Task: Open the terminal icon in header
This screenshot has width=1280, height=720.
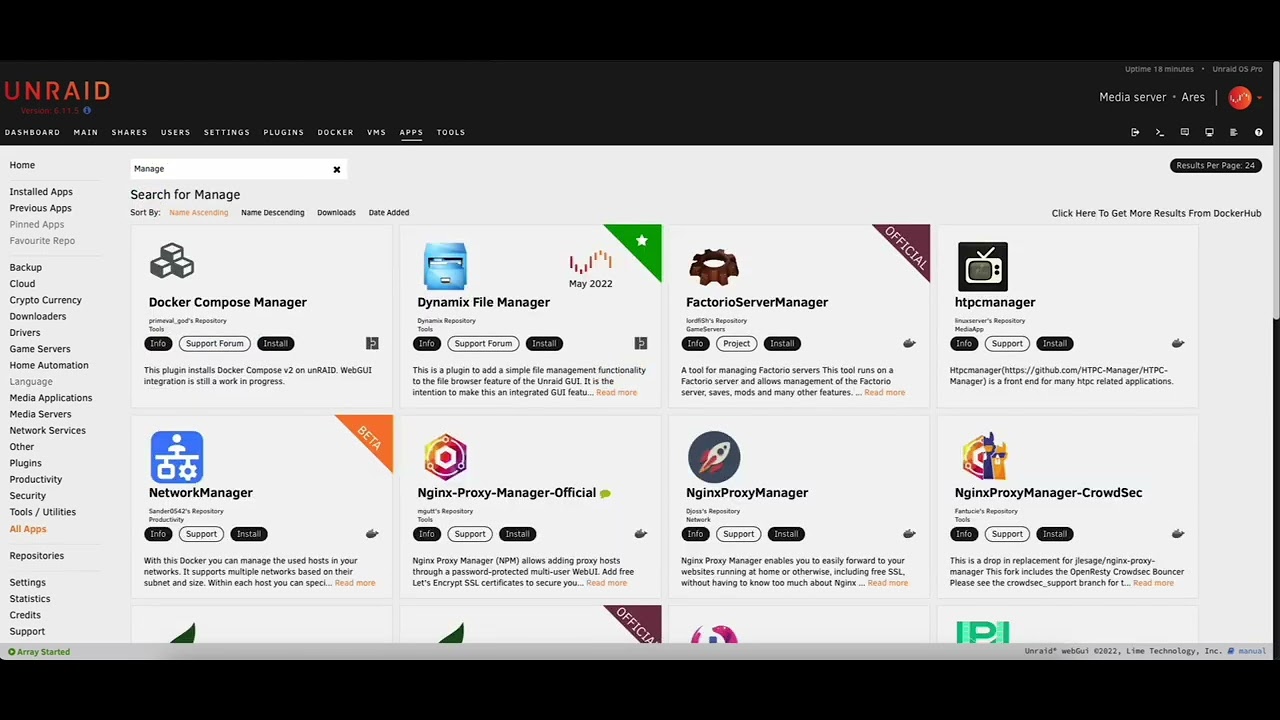Action: [x=1160, y=132]
